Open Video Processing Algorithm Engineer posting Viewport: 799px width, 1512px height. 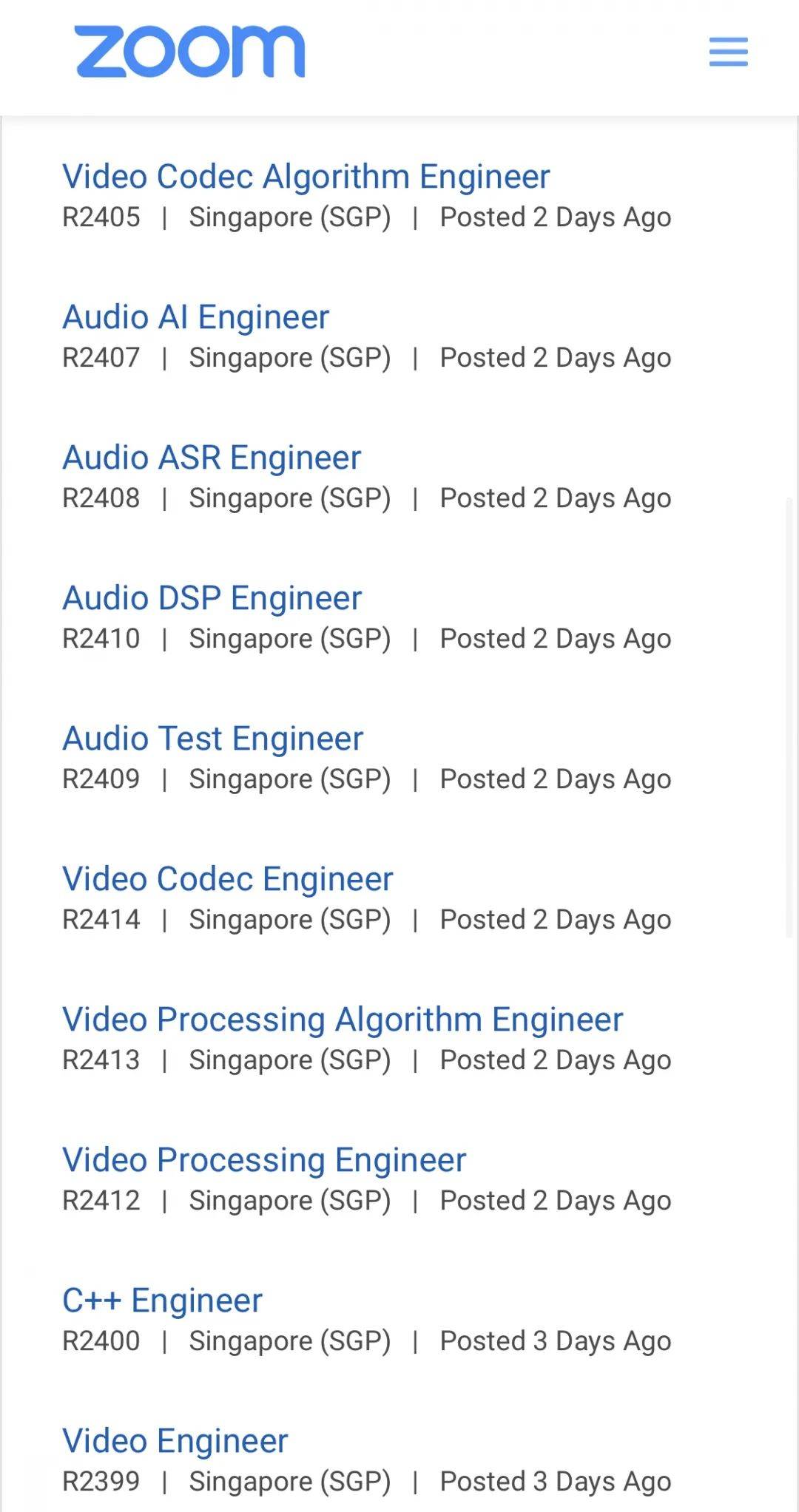point(342,1020)
